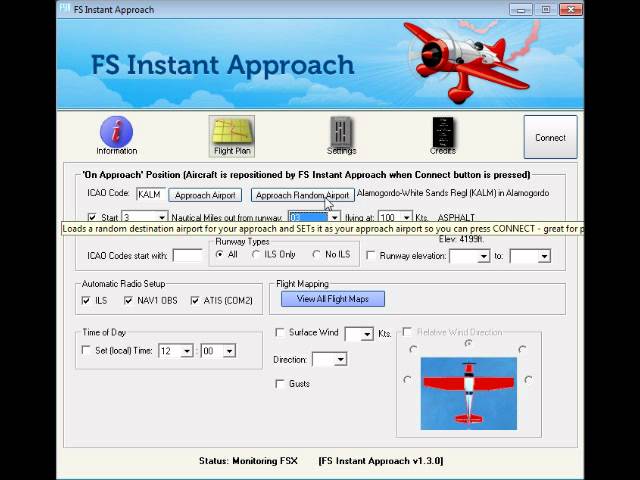Open View All Flight Maps
This screenshot has width=640, height=480.
coord(333,299)
